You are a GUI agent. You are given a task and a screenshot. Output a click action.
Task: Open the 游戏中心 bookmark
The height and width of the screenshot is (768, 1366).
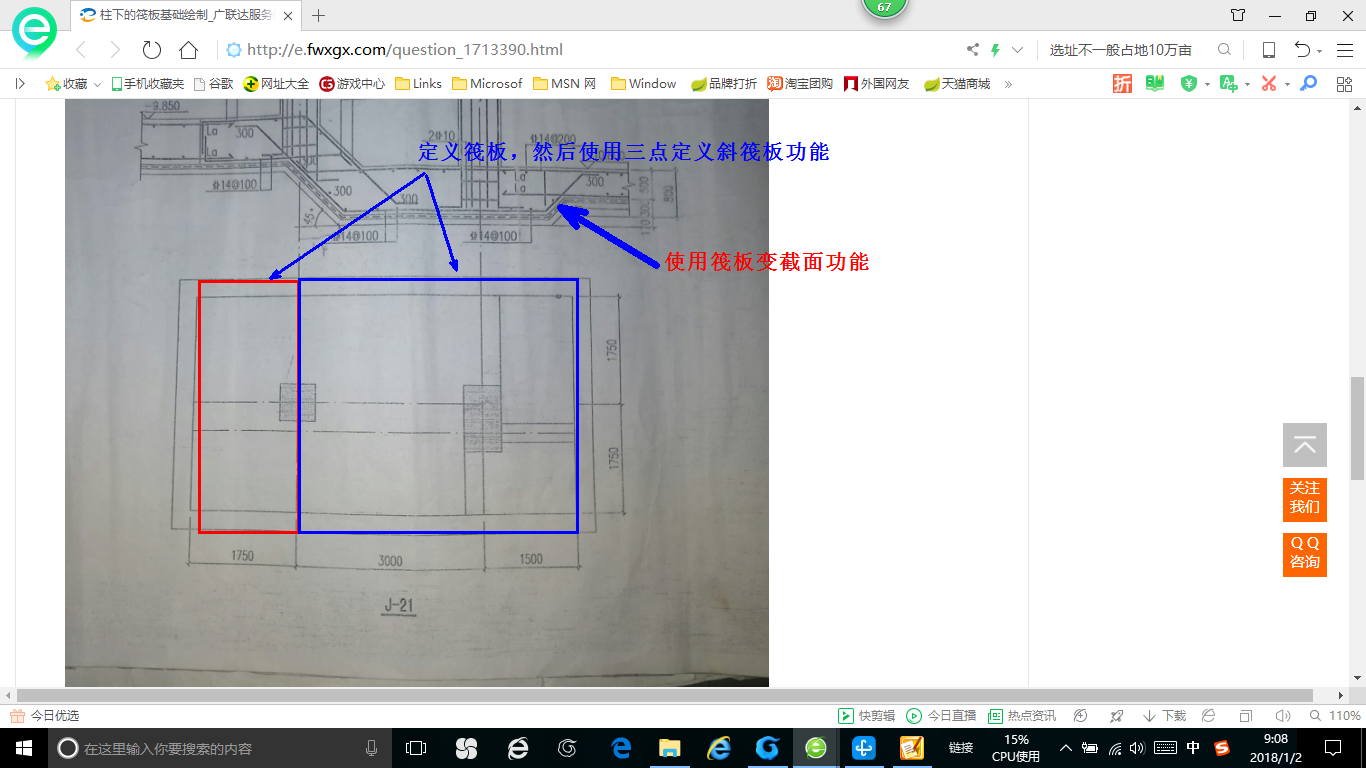(x=352, y=84)
